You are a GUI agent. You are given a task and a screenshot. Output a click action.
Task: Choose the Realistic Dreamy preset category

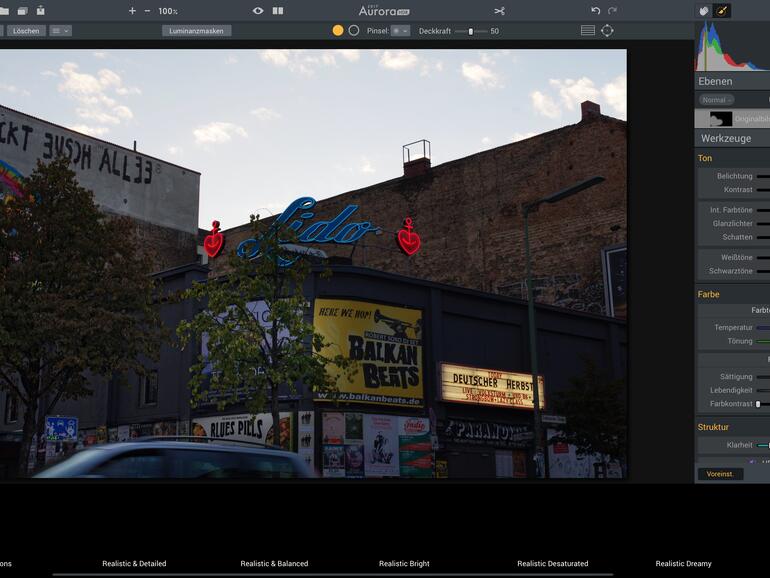point(683,564)
